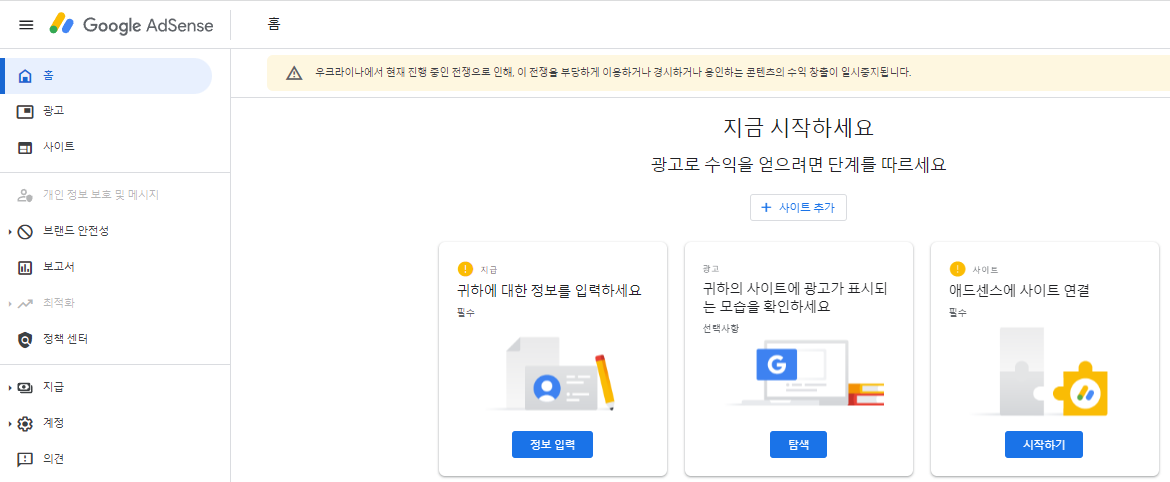
Task: Click the 정책 센터 shield icon
Action: click(x=25, y=339)
